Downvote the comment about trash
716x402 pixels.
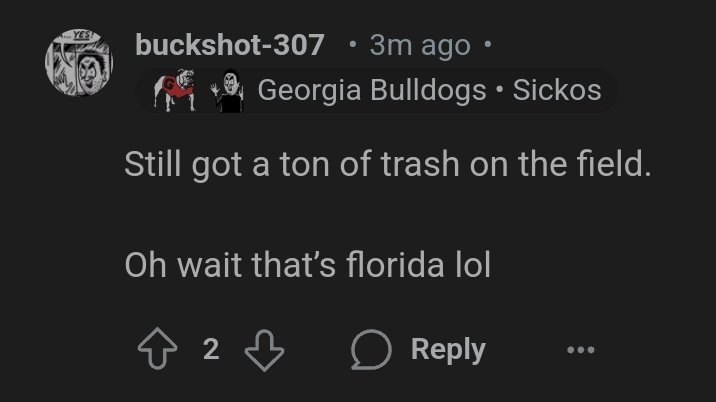tap(265, 350)
